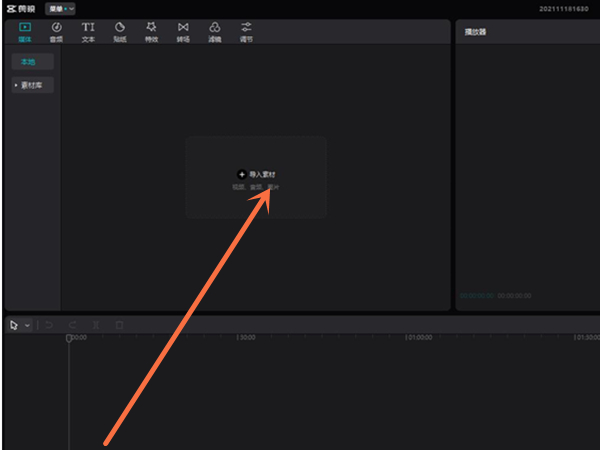Open the 转场 (Transitions) bowtie icon
Screen dimensions: 600x450
182,30
